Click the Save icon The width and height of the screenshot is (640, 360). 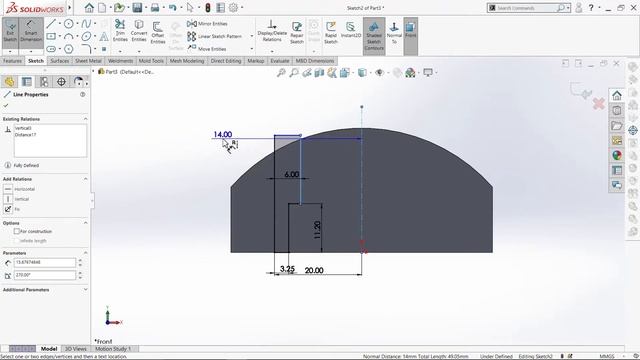(x=137, y=7)
